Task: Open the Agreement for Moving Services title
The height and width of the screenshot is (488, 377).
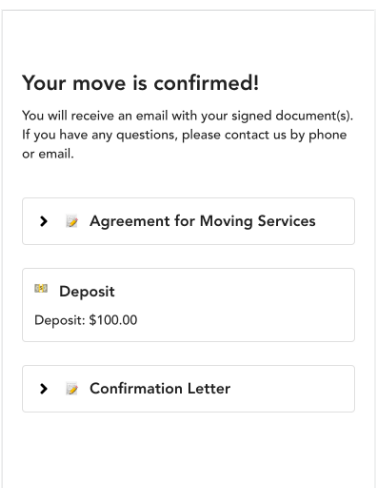Action: pos(202,221)
